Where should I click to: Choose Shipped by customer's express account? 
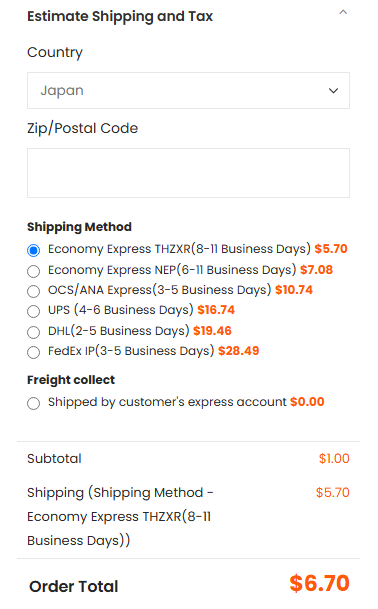33,403
